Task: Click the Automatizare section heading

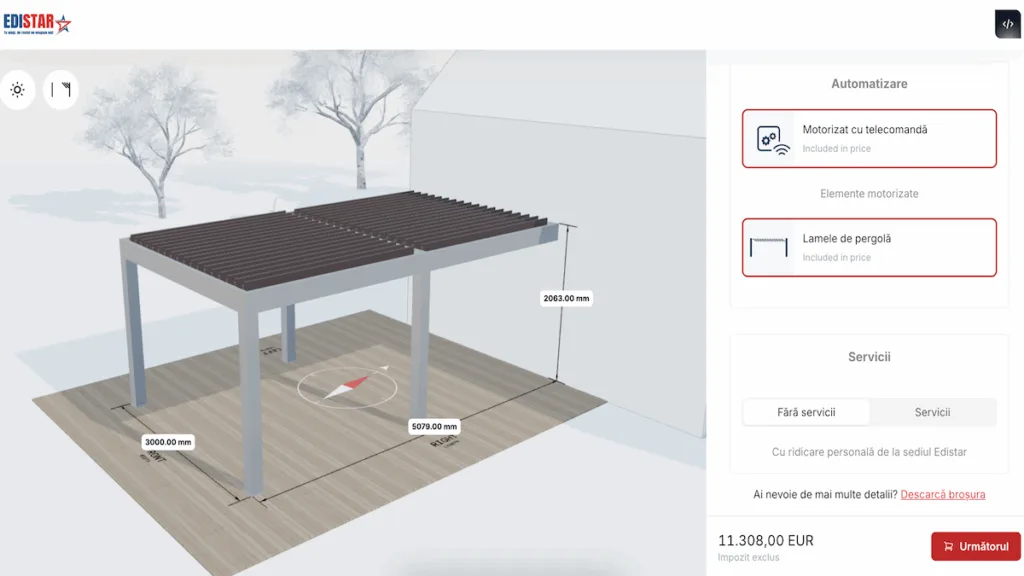Action: [x=869, y=84]
